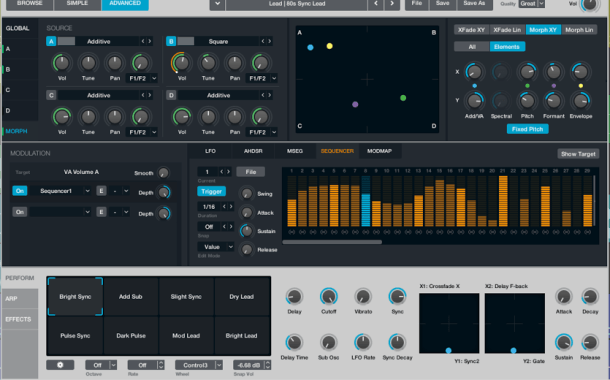Click the yellow morph point in XY pad

click(x=330, y=46)
